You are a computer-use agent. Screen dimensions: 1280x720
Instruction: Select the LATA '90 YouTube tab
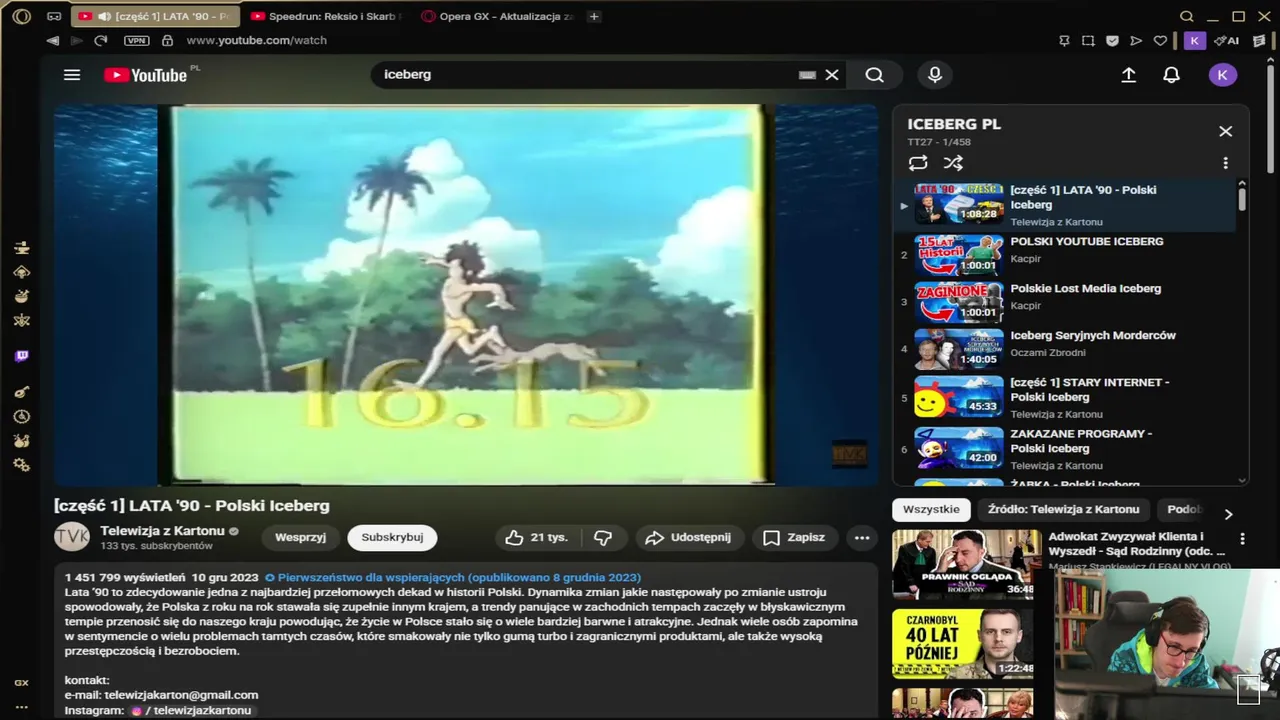[x=155, y=16]
